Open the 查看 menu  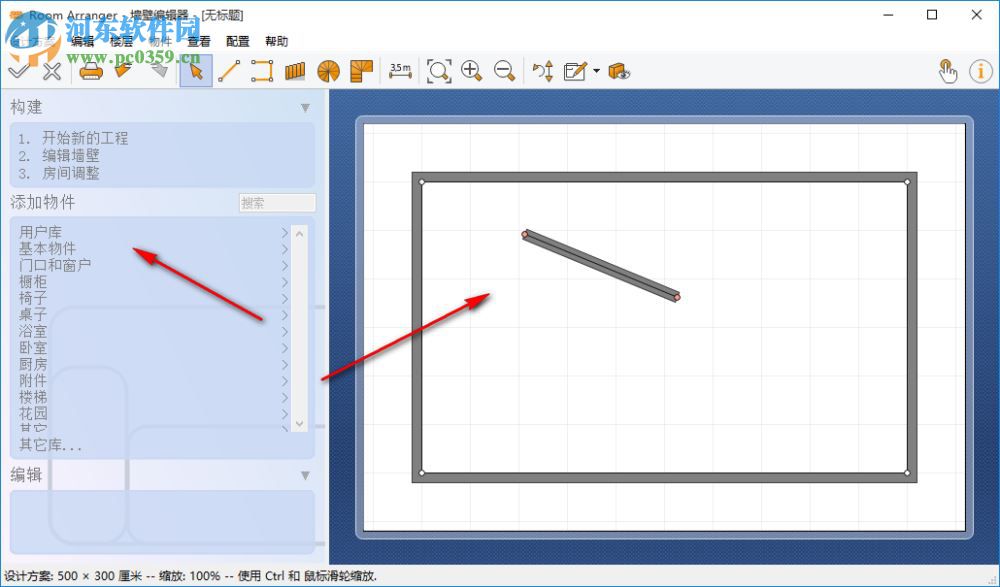(x=199, y=41)
